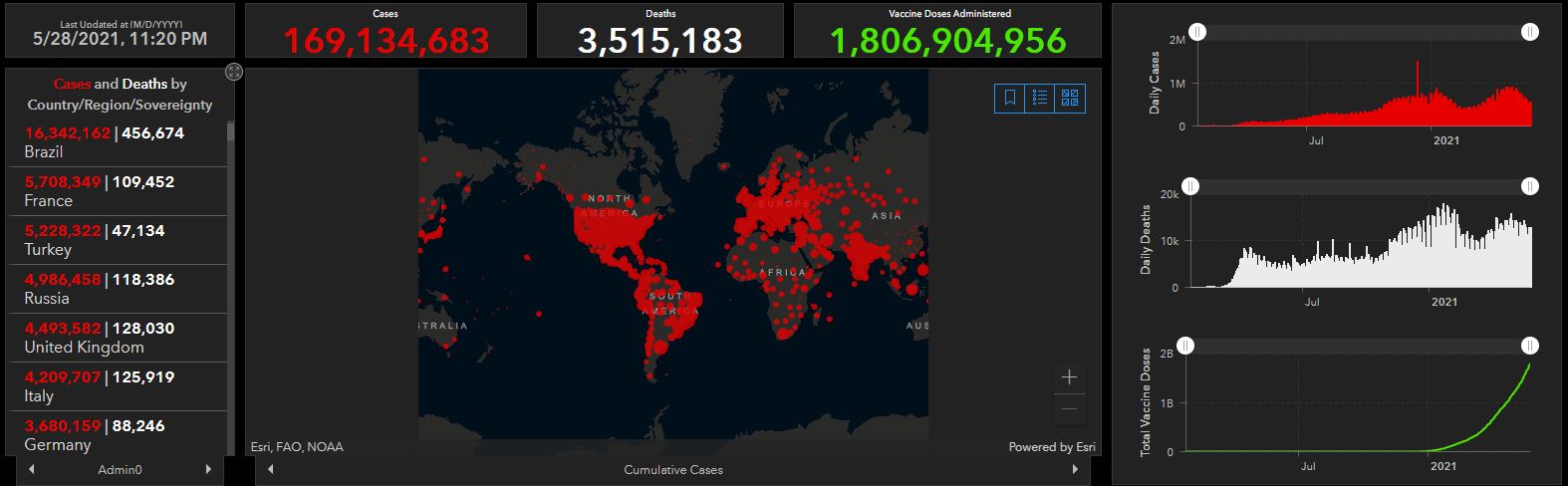The width and height of the screenshot is (1568, 486).
Task: Grab left range handle on Daily Cases chart
Action: (x=1197, y=33)
